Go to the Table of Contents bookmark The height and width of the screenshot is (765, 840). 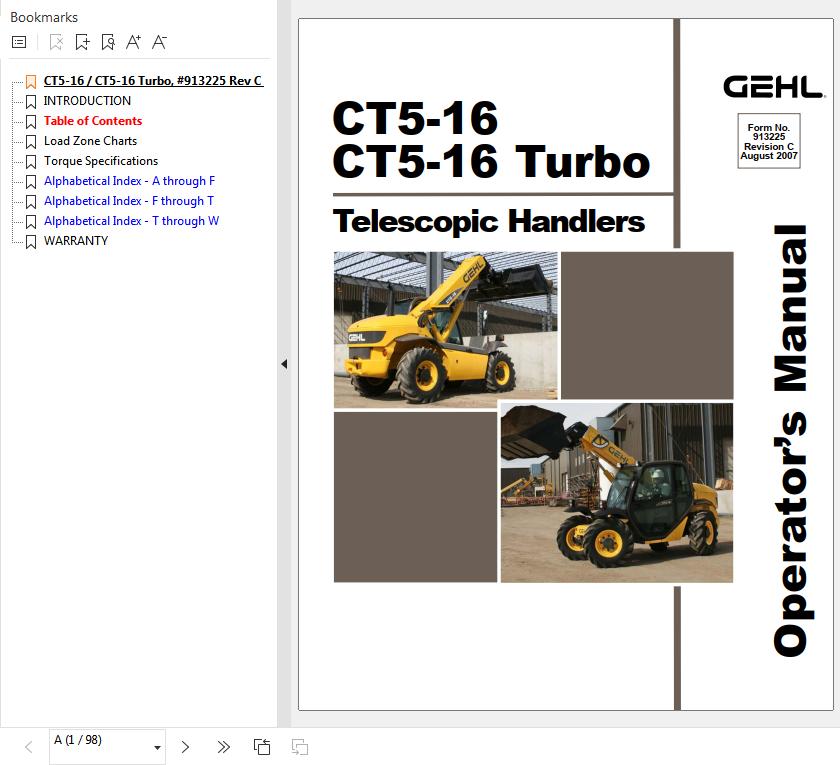pyautogui.click(x=93, y=121)
